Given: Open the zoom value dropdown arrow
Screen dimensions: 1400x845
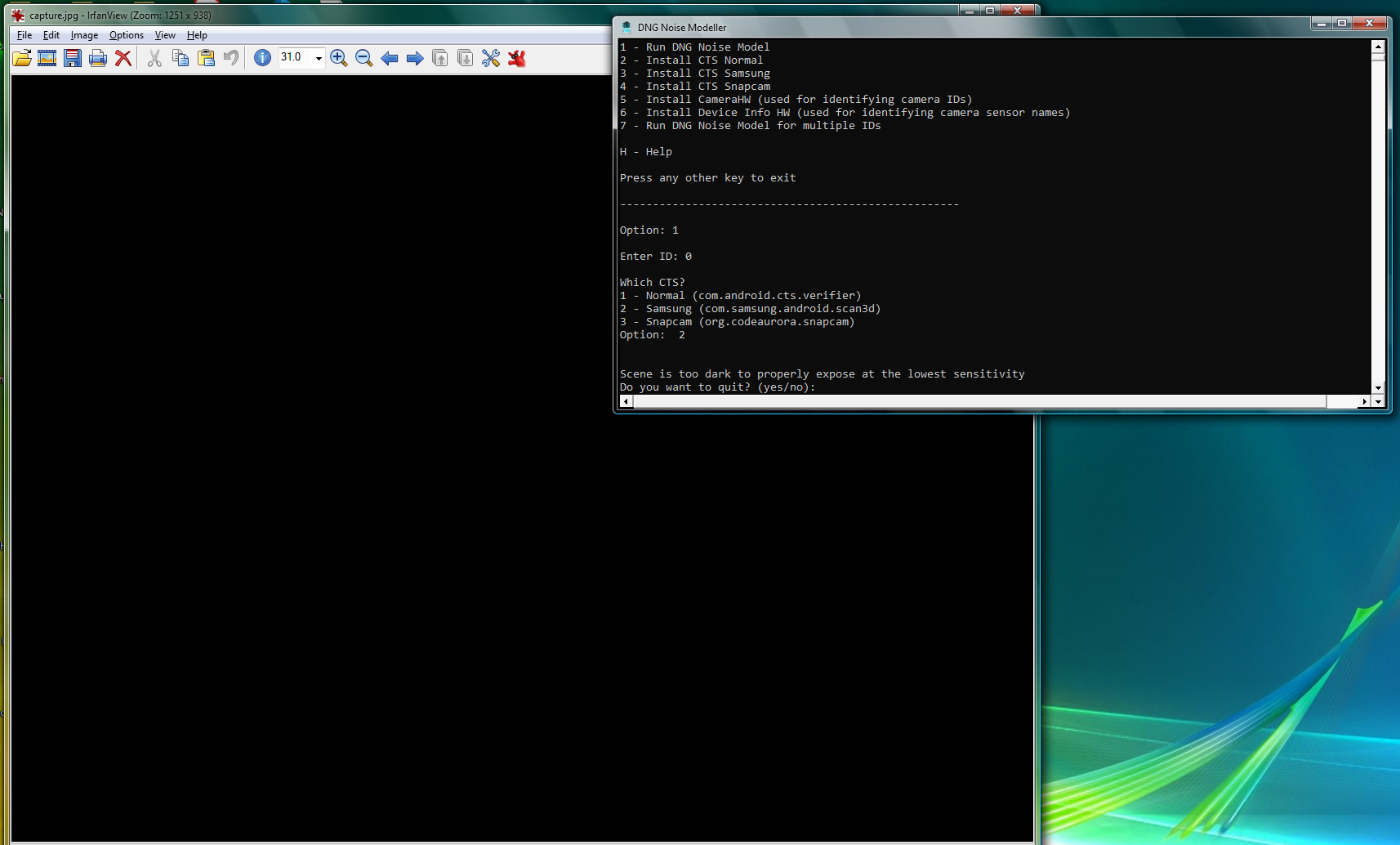Looking at the screenshot, I should click(x=319, y=58).
